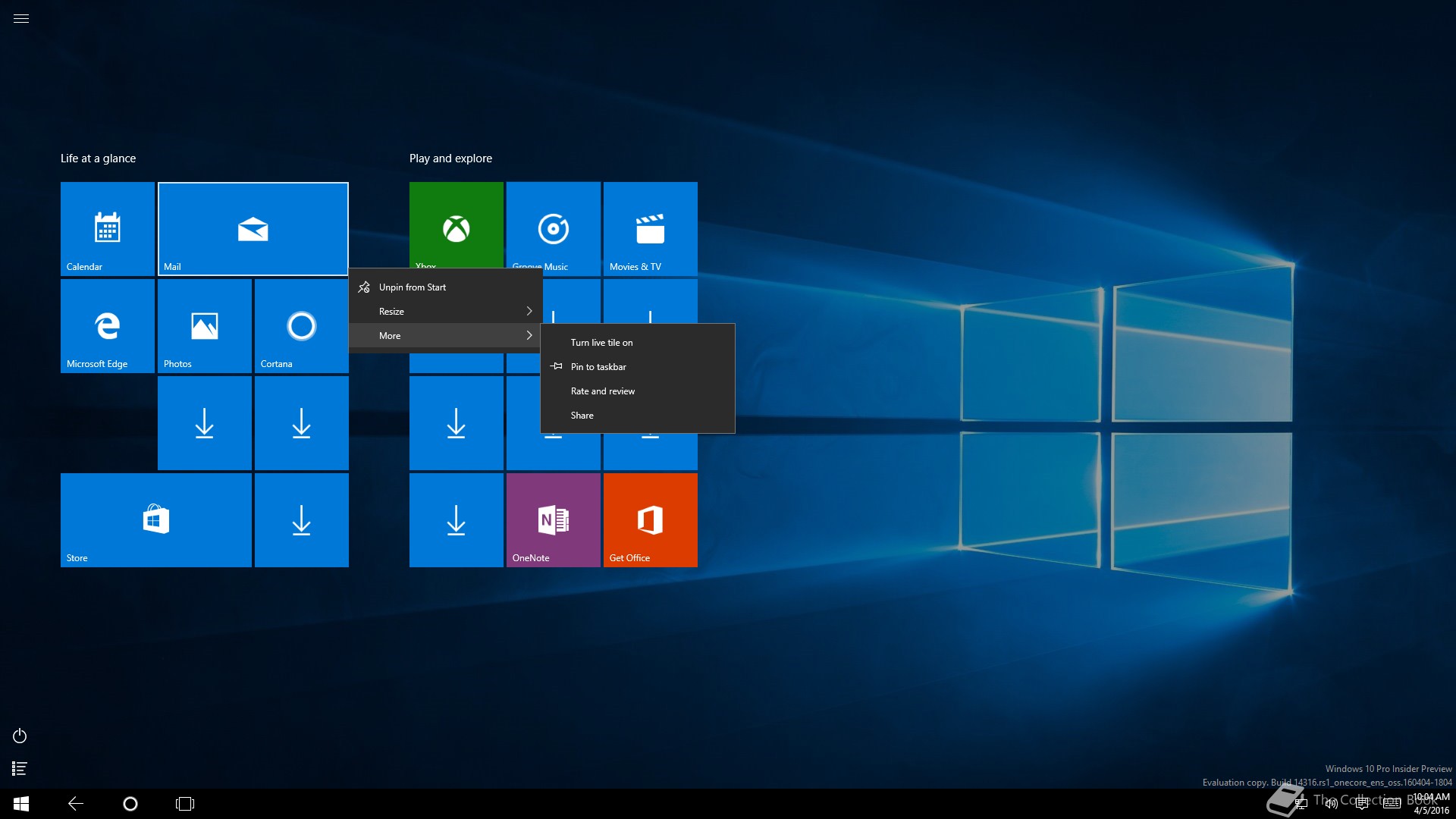Click the download tile left of OneNote

pos(457,520)
